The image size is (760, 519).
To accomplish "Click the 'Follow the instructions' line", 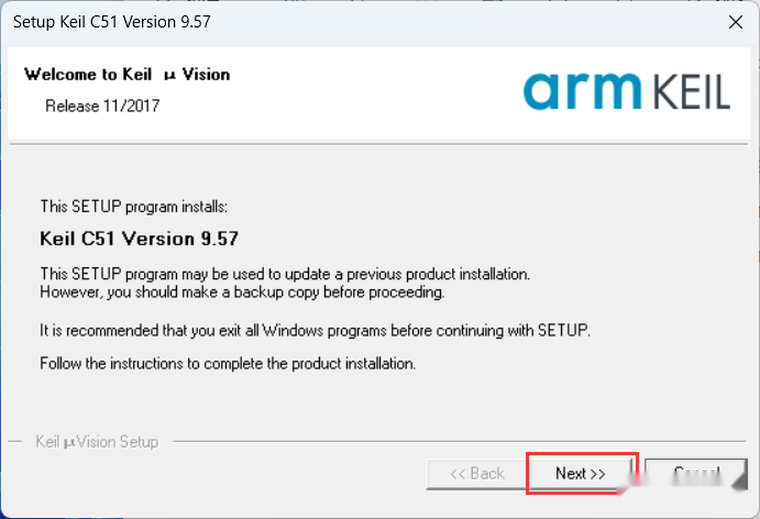I will click(x=228, y=363).
